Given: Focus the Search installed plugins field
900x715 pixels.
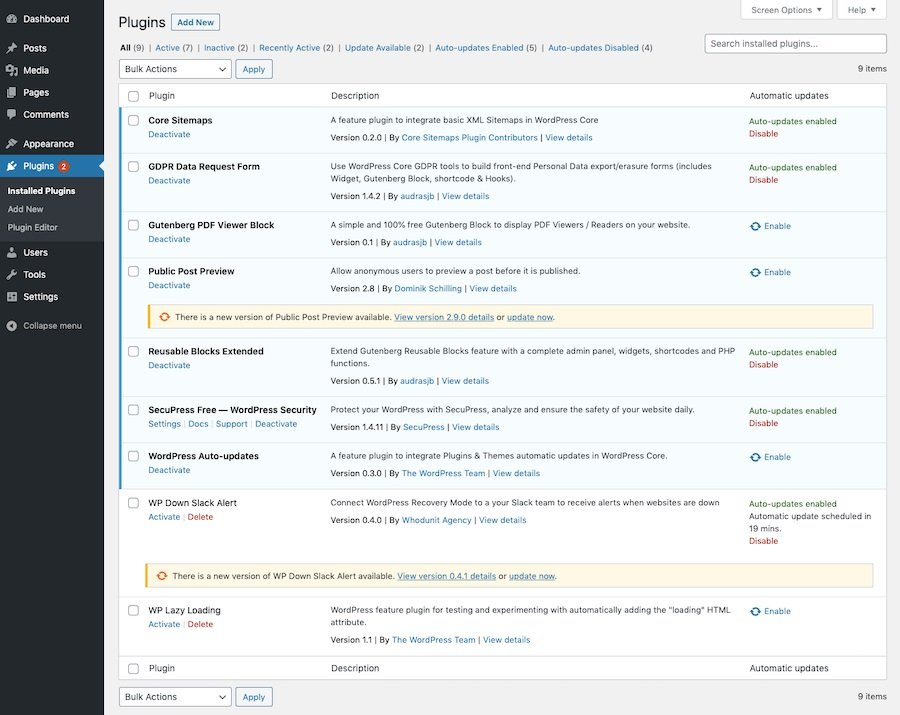Looking at the screenshot, I should coord(796,44).
